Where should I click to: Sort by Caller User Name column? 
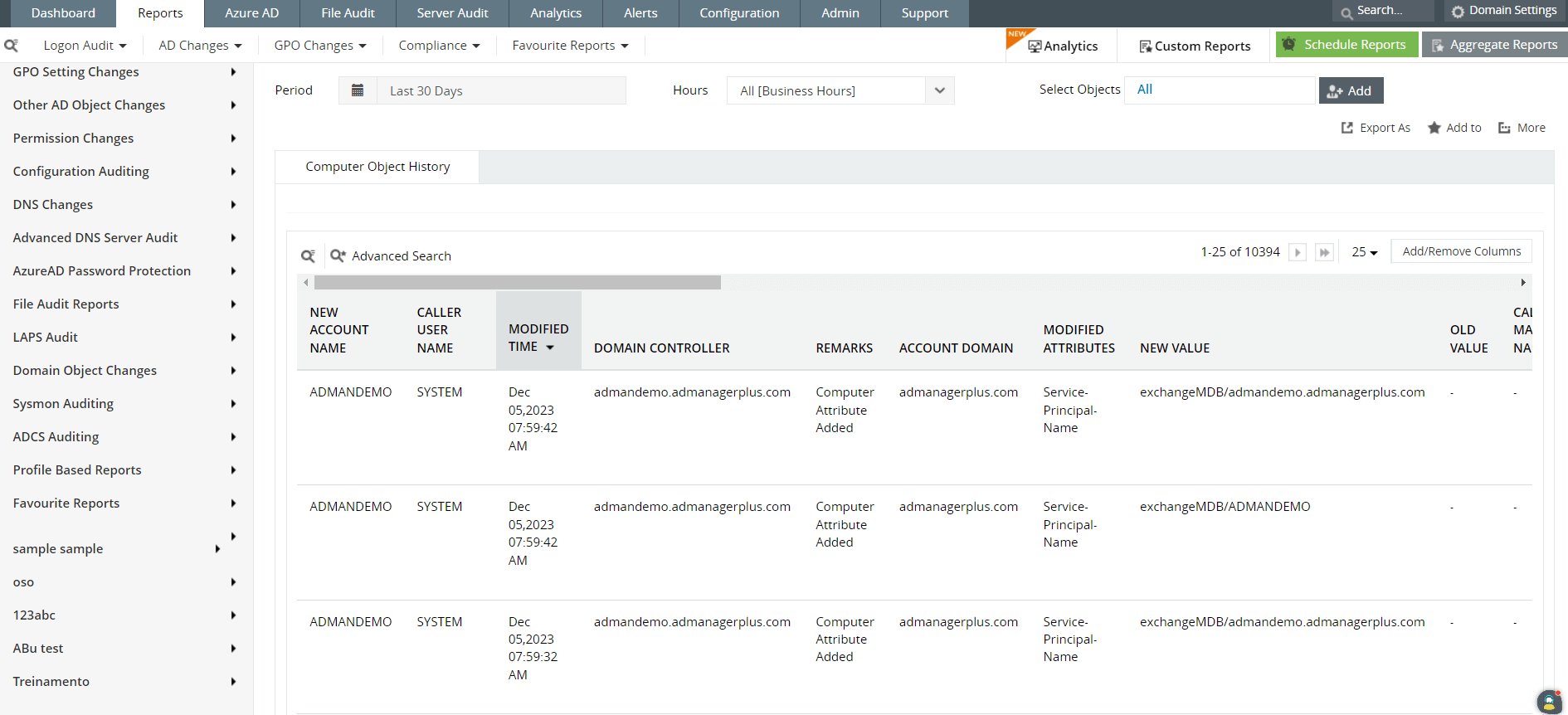point(439,330)
